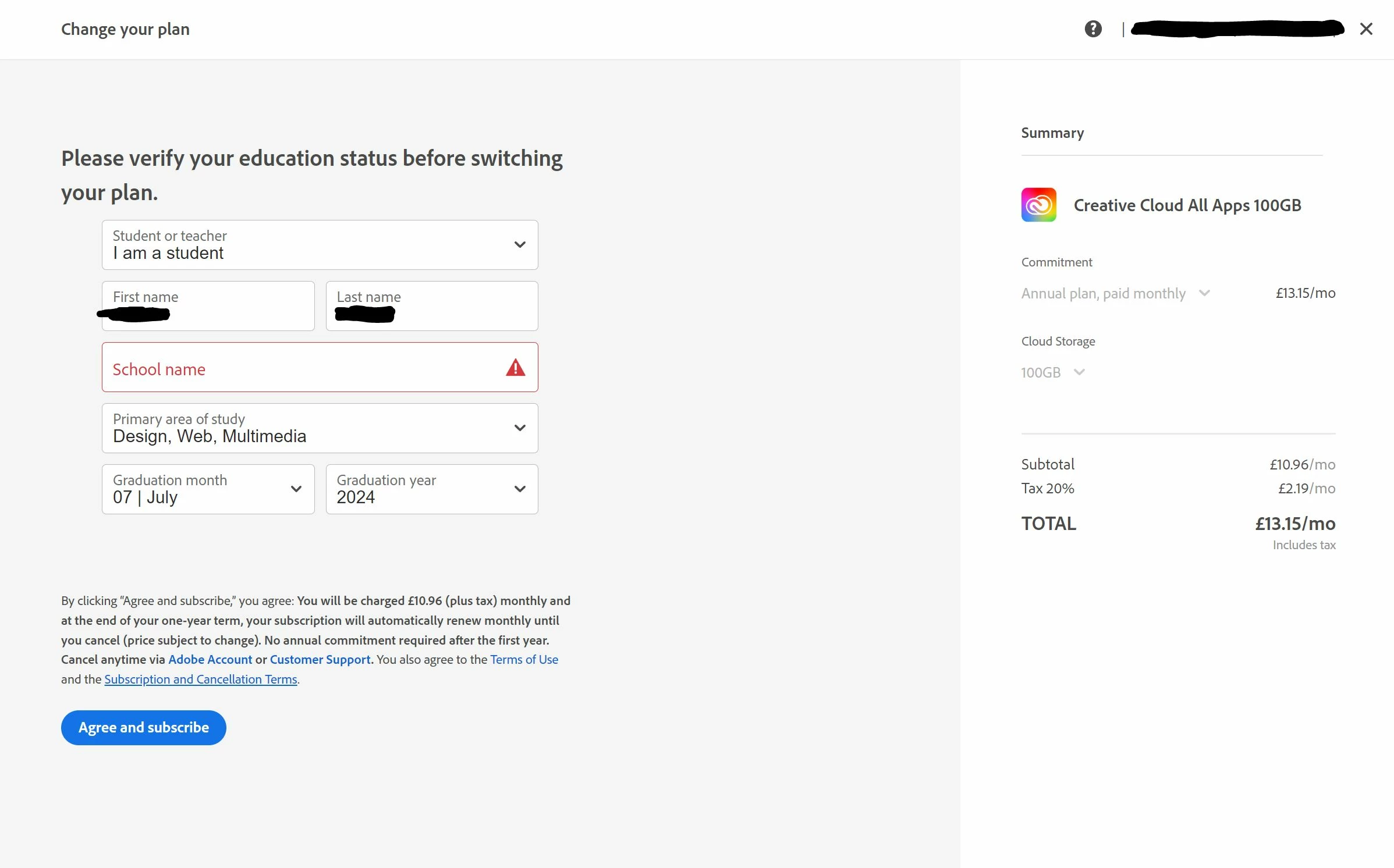Click the help question mark icon
The height and width of the screenshot is (868, 1394).
(1093, 29)
